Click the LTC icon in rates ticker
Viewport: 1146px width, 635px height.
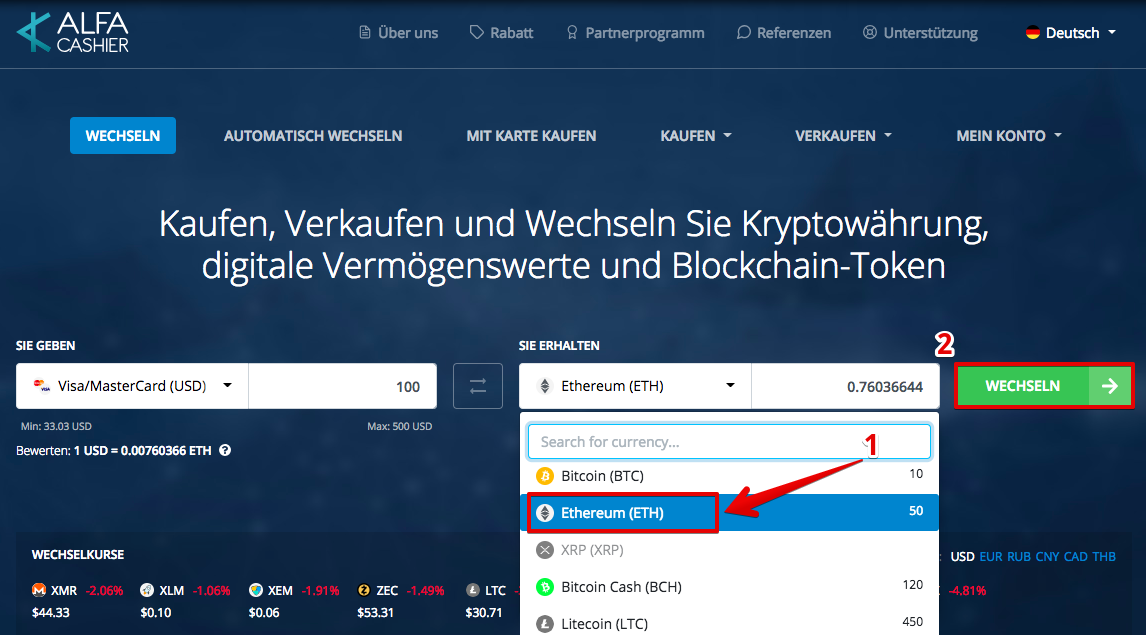473,590
